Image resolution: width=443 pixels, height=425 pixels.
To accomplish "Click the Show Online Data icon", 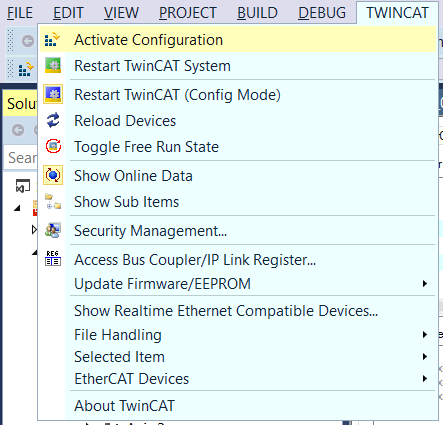I will coord(53,175).
